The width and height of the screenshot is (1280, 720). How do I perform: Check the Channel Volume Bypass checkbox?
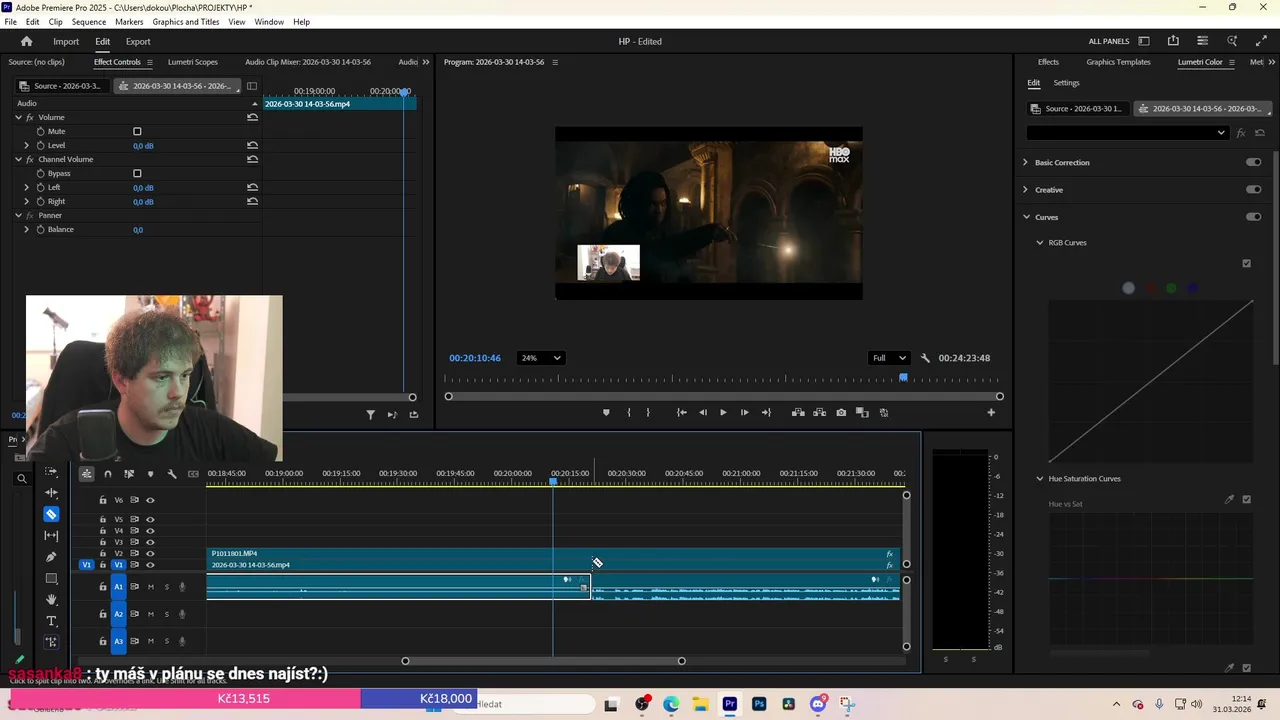tap(137, 173)
